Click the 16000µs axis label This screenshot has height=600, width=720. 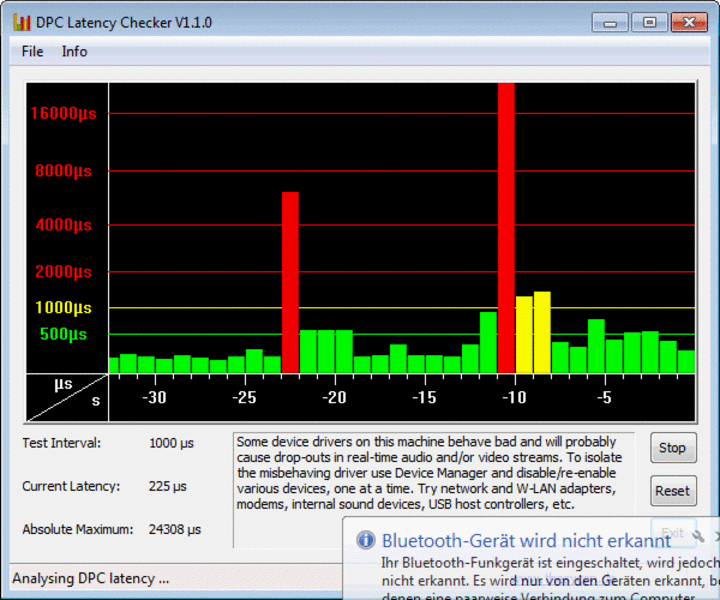pos(63,113)
